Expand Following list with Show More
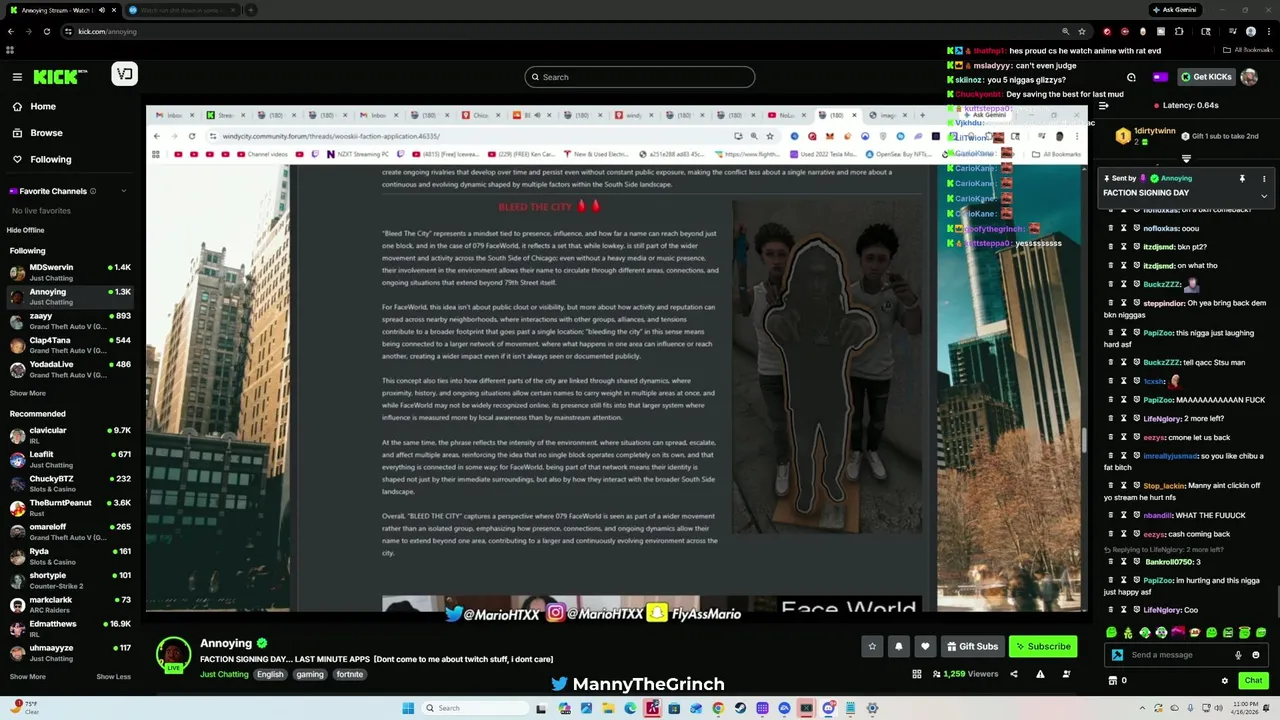This screenshot has height=720, width=1280. click(x=28, y=393)
